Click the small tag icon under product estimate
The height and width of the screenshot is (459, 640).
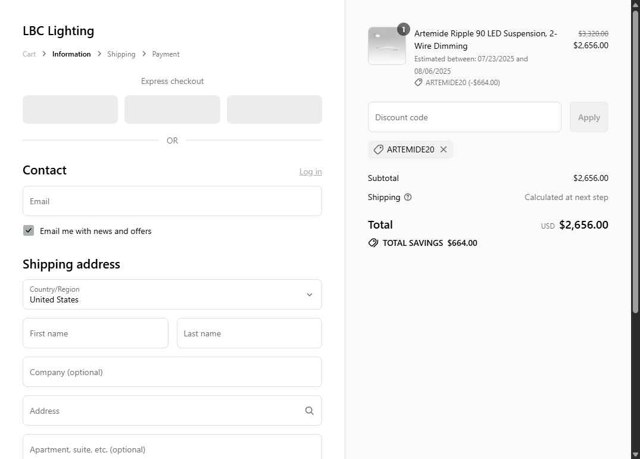418,82
